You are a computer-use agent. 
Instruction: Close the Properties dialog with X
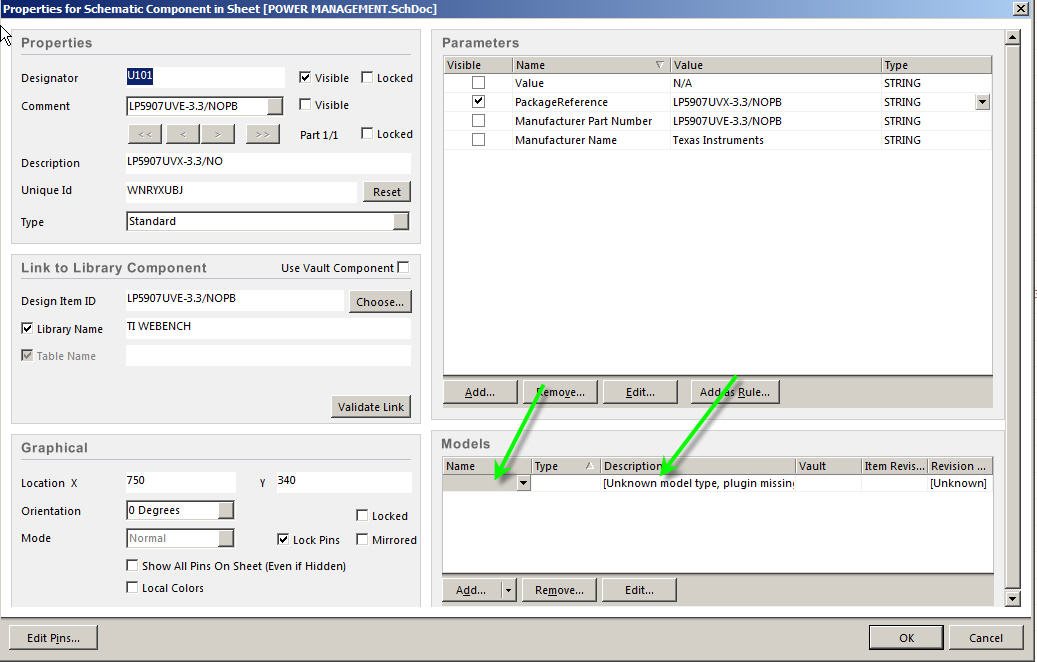pyautogui.click(x=1021, y=9)
